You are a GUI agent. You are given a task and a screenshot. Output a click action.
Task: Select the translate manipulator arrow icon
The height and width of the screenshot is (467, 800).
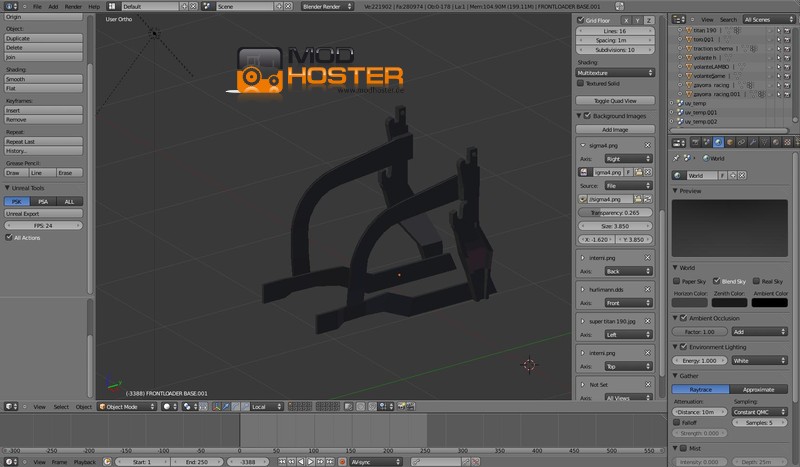pyautogui.click(x=226, y=407)
